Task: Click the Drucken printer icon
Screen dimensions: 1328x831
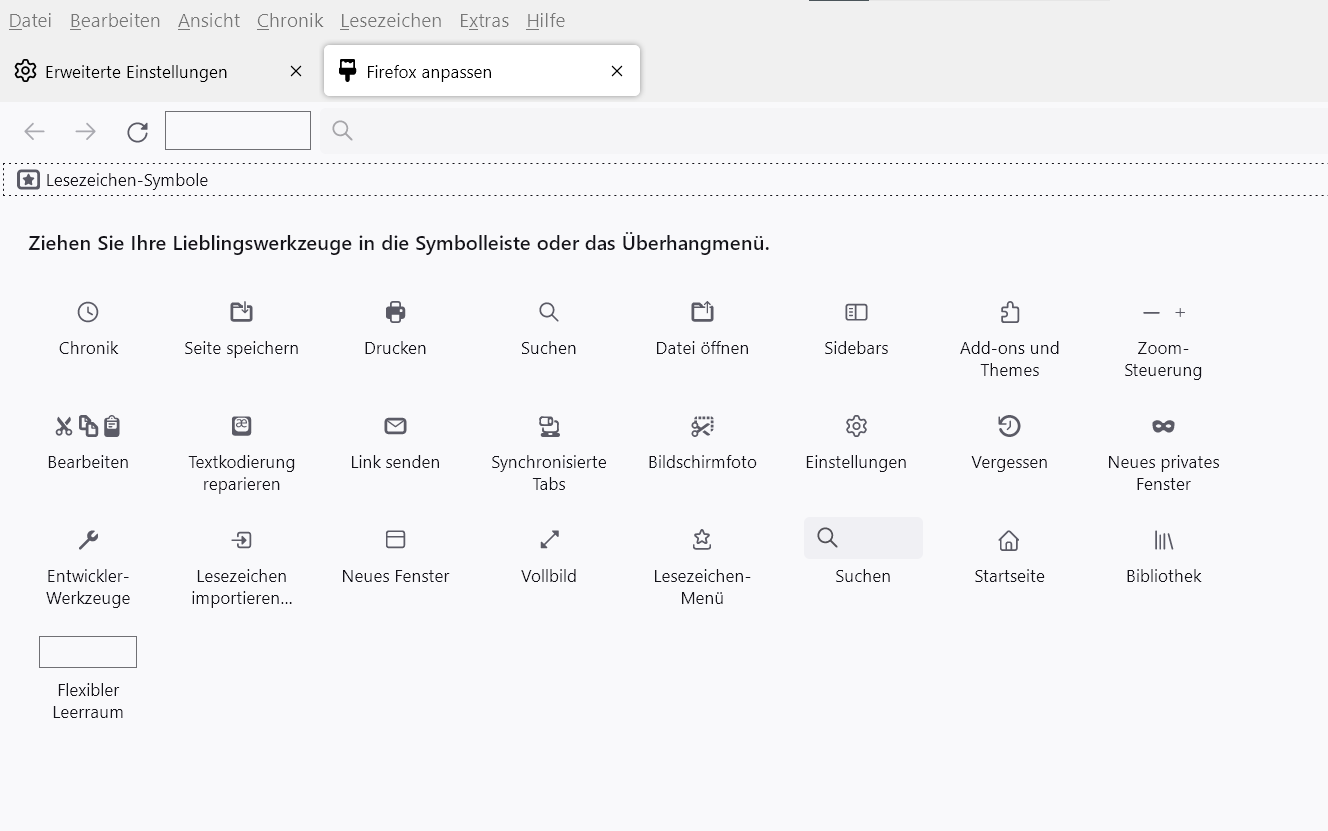Action: (x=395, y=312)
